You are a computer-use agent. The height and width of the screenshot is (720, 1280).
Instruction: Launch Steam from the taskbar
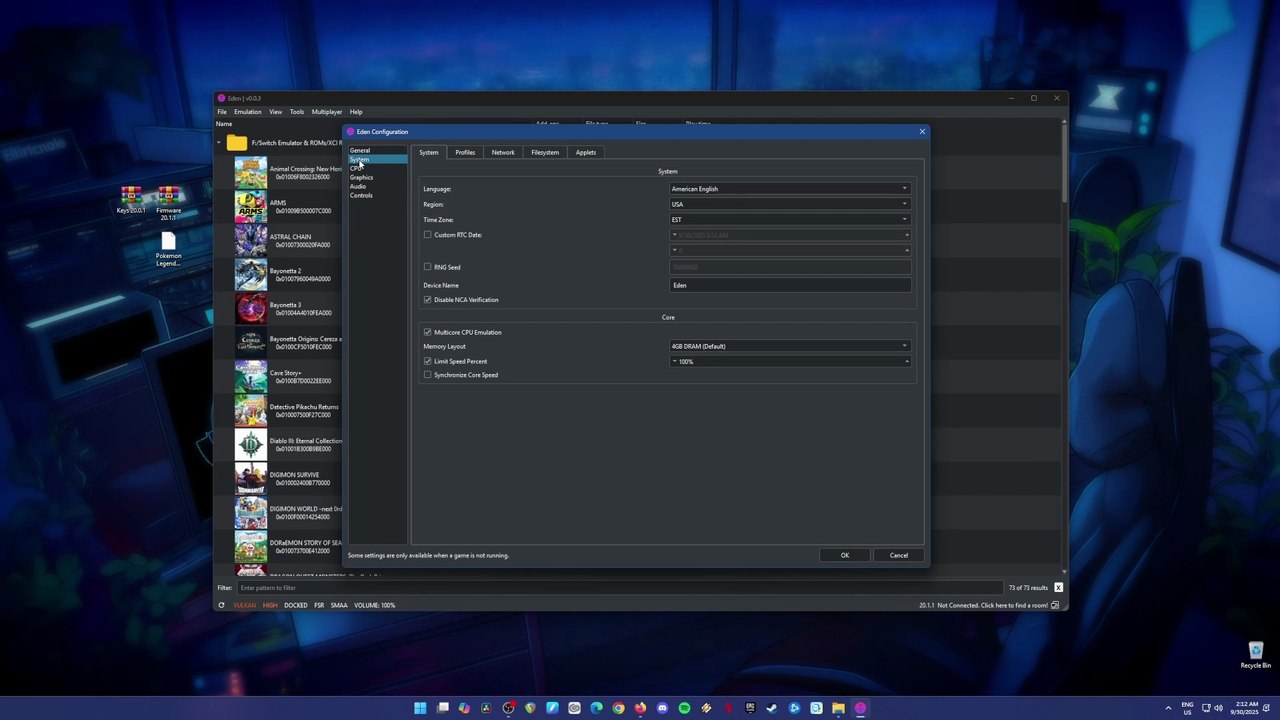(772, 708)
